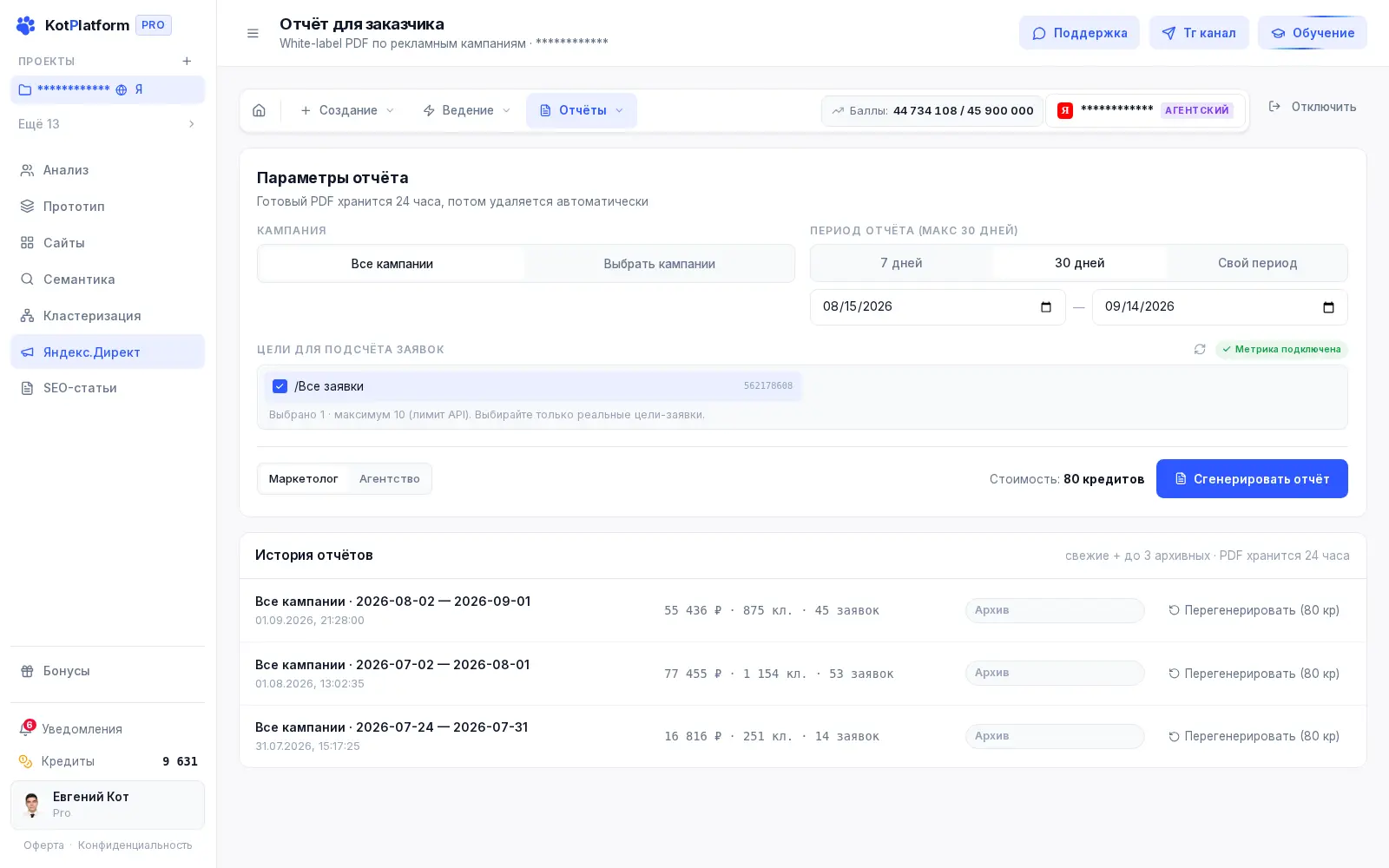Click Евгений Кот avatar
Image resolution: width=1389 pixels, height=868 pixels.
click(x=32, y=805)
